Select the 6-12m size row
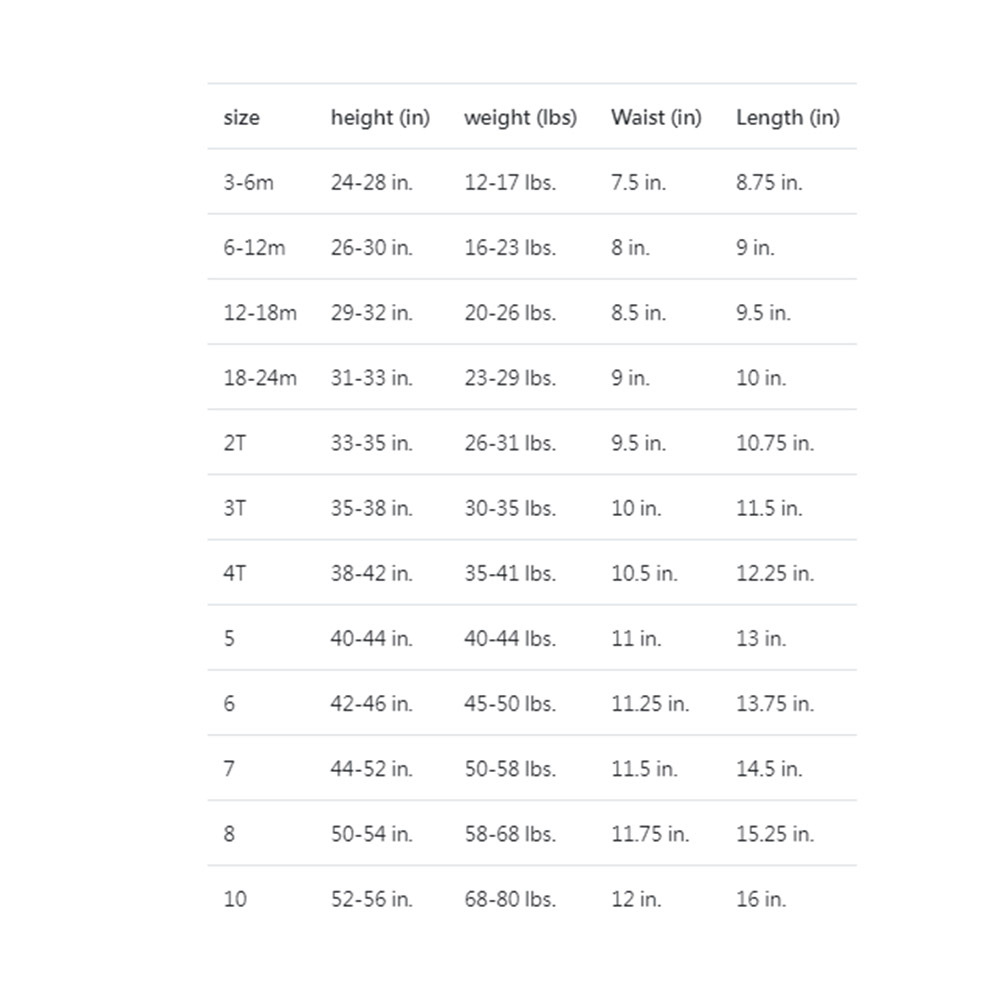This screenshot has height=1000, width=1000. [254, 248]
